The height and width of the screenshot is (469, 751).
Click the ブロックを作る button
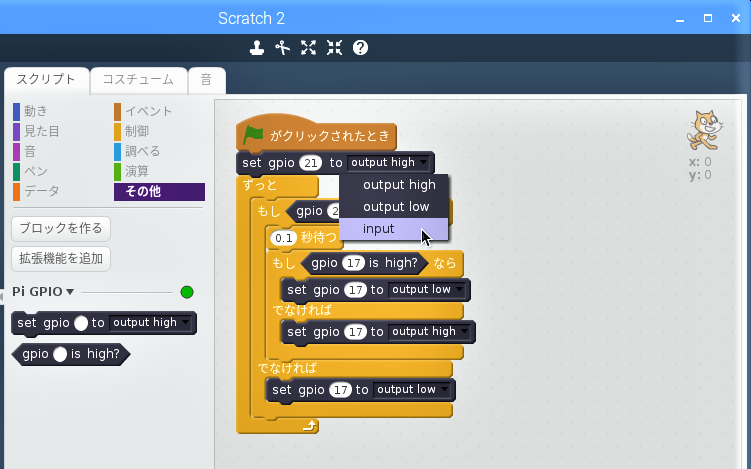61,229
